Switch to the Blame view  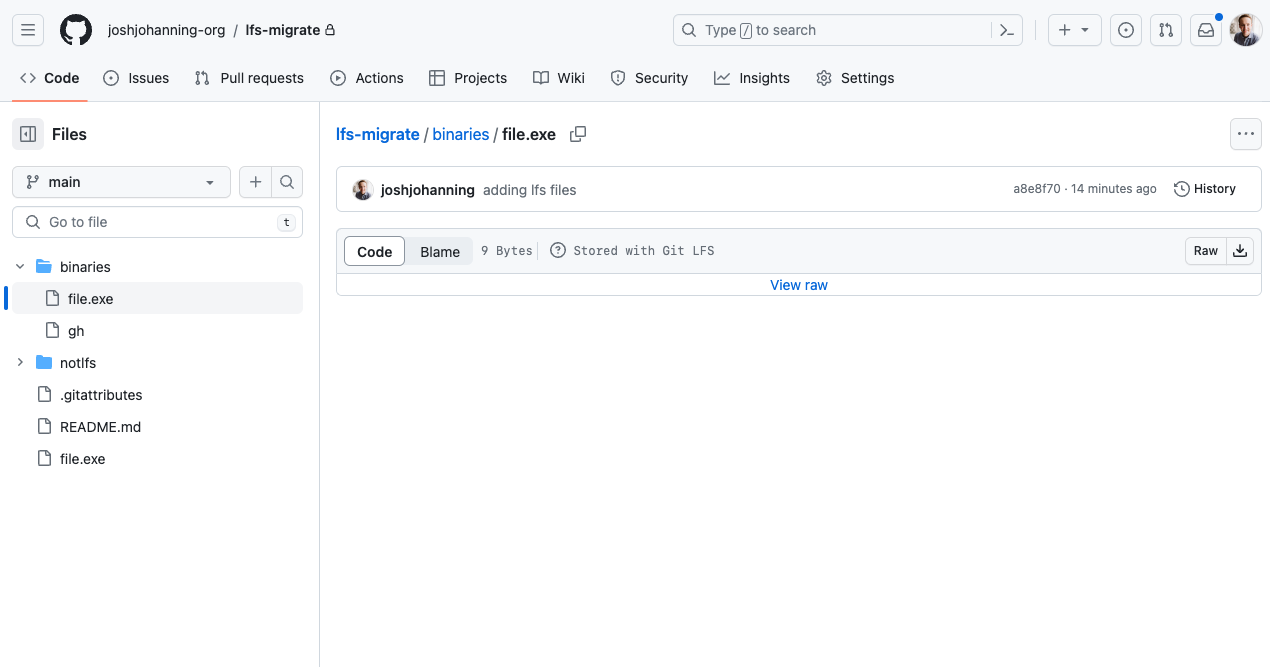coord(439,251)
